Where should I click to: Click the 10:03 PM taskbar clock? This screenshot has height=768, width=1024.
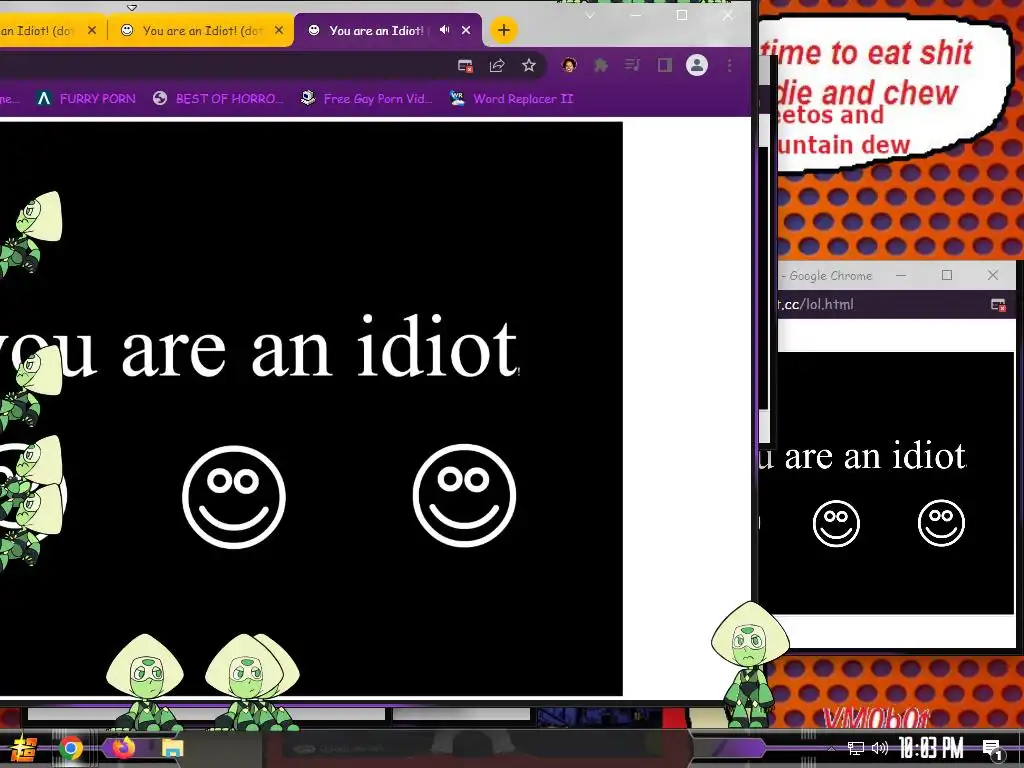[x=931, y=748]
